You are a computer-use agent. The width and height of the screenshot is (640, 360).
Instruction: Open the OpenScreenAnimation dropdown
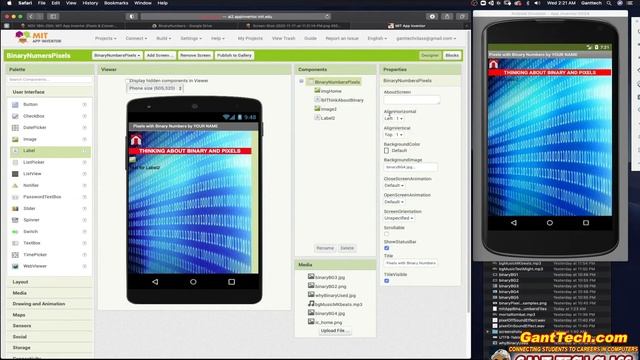[x=394, y=202]
